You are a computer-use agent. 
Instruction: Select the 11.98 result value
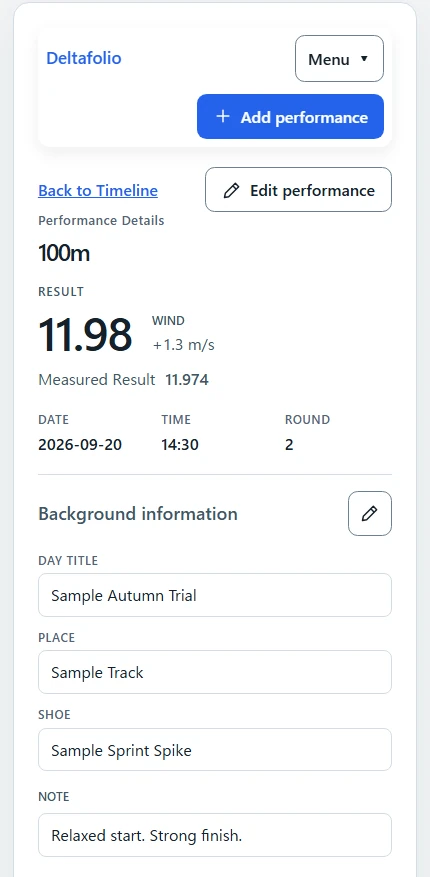pos(85,334)
